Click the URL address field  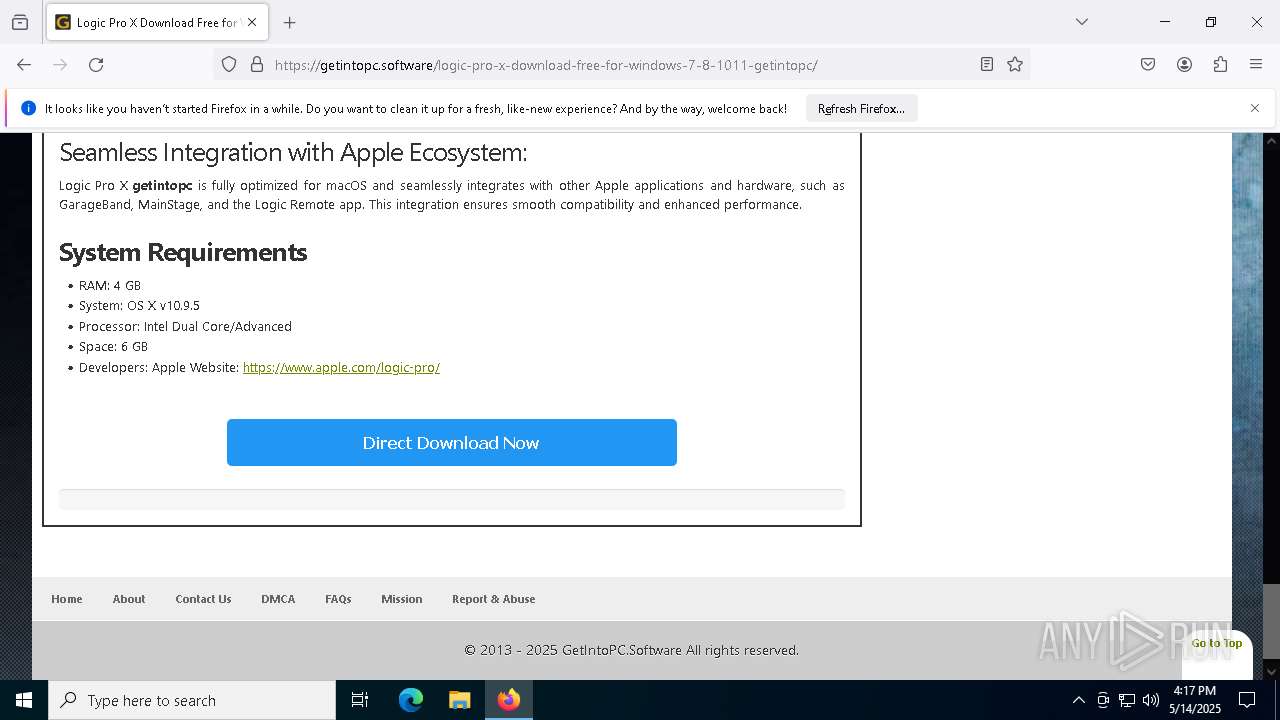click(620, 65)
